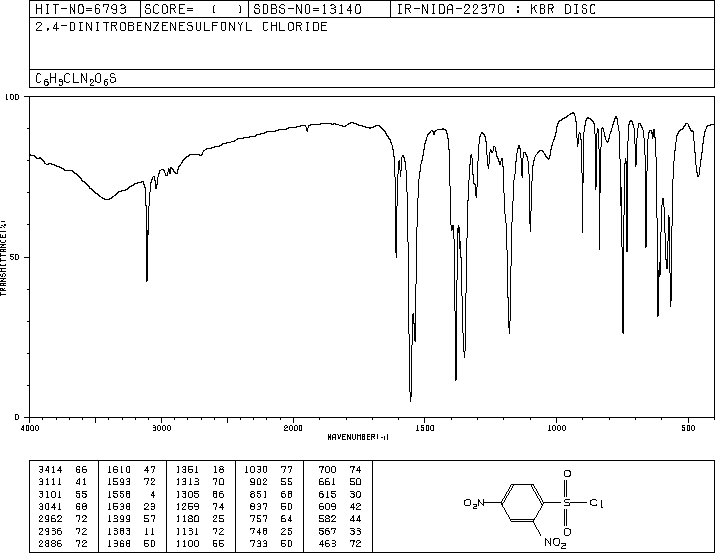The image size is (715, 553).
Task: Click the 100 y-axis tick label
Action: [x=12, y=97]
